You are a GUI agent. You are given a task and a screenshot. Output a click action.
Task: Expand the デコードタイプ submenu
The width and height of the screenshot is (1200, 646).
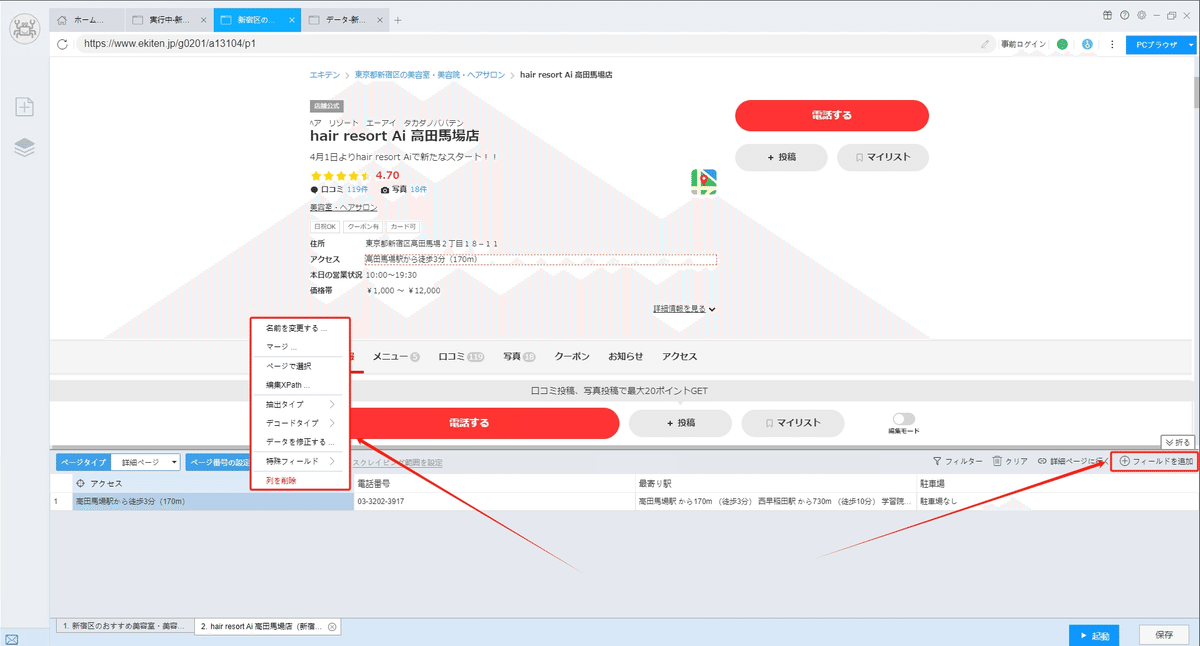(x=300, y=423)
